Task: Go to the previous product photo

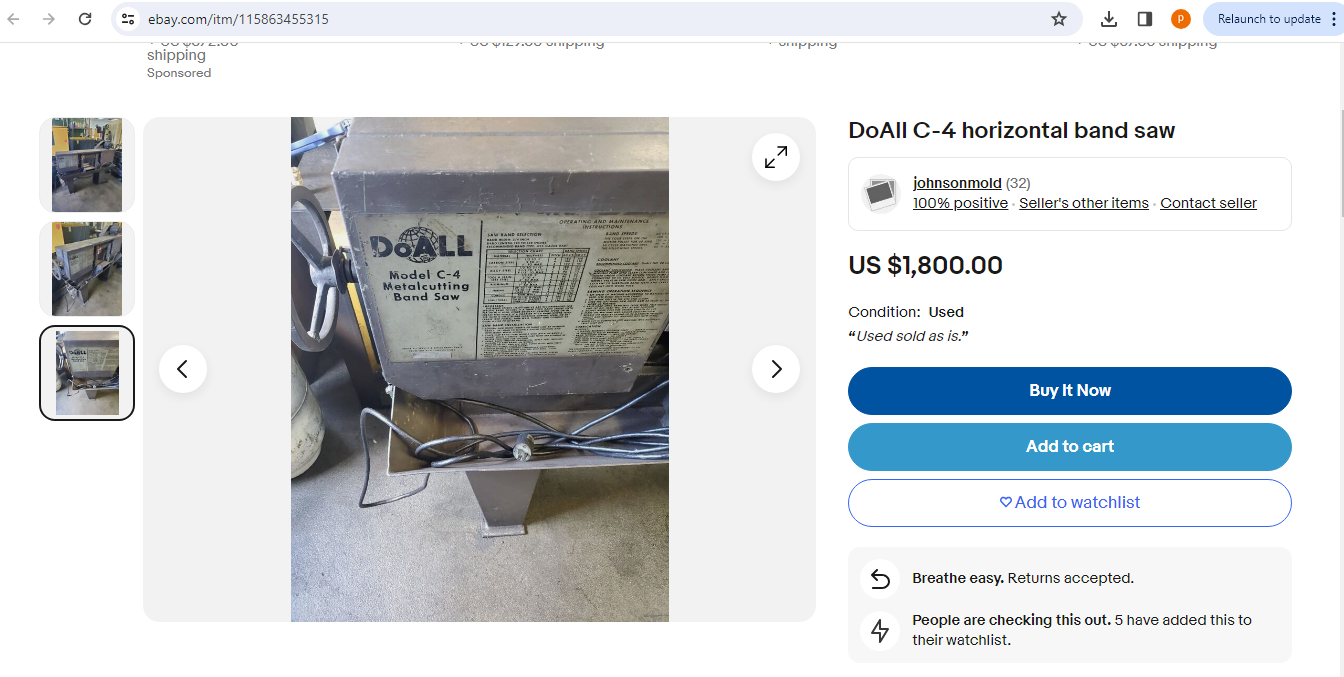Action: 183,369
